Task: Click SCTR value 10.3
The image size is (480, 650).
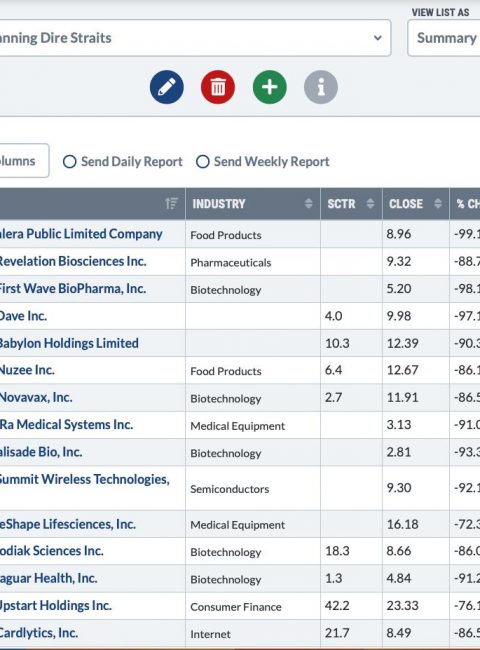Action: pyautogui.click(x=337, y=343)
